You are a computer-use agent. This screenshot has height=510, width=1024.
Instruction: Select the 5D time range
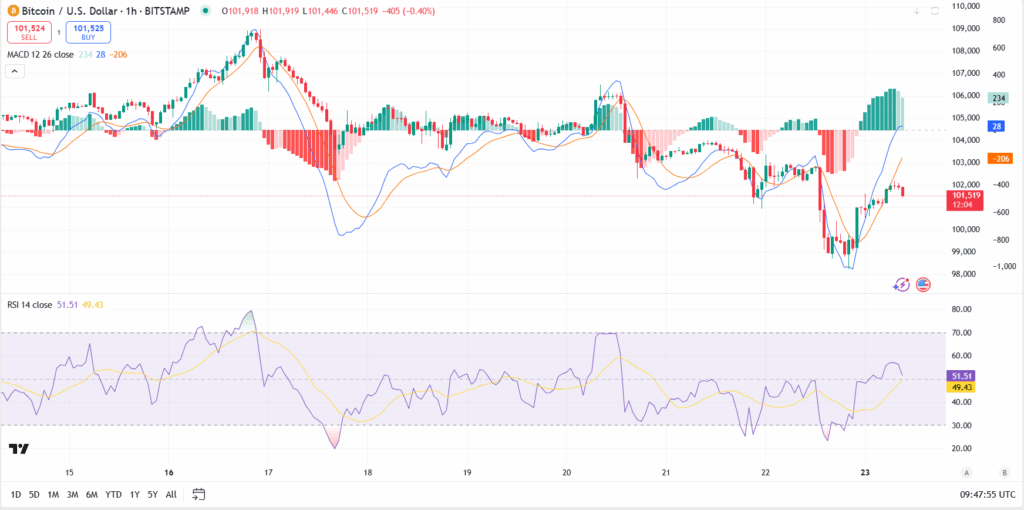coord(35,494)
